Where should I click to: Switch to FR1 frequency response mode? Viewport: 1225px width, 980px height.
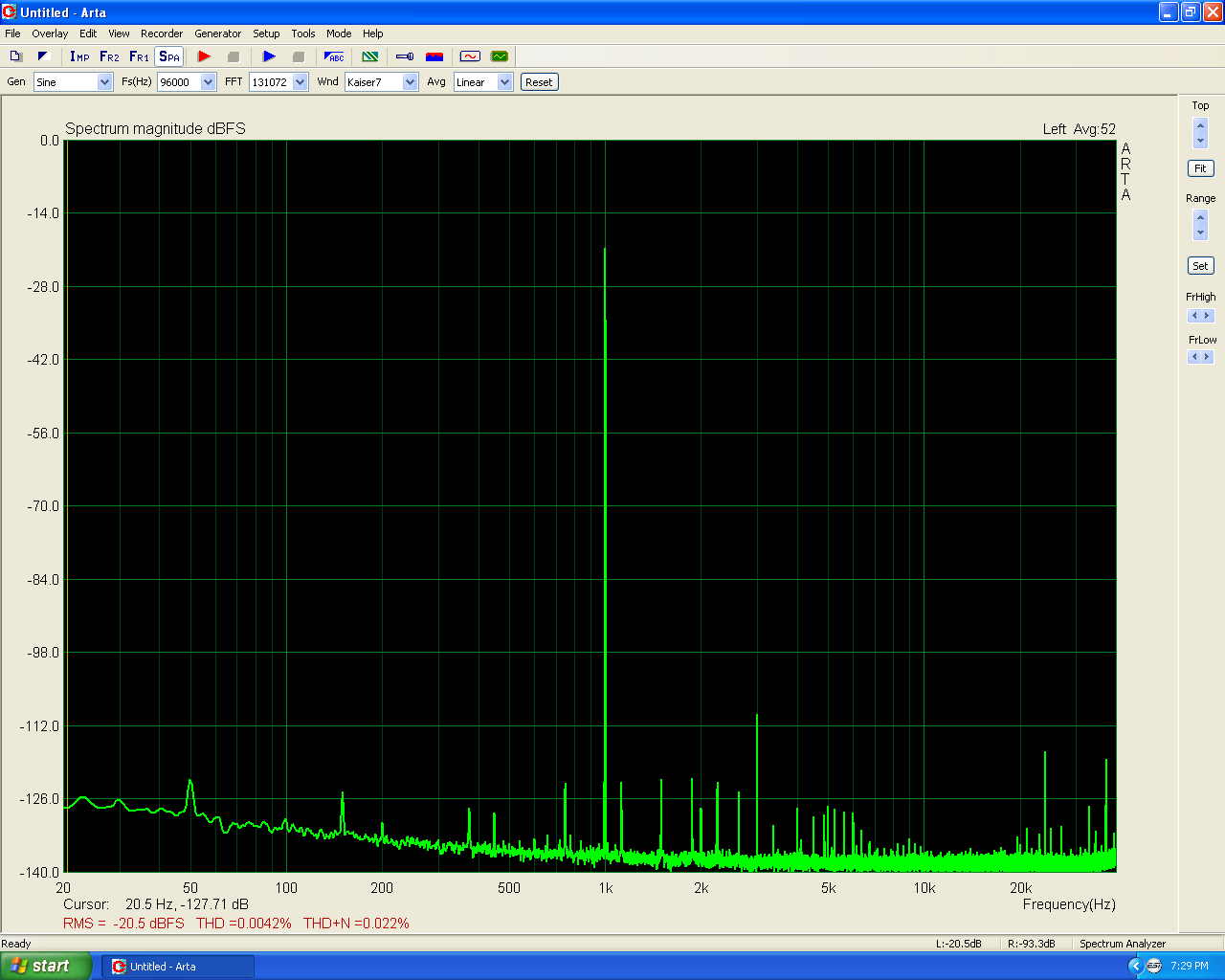point(139,56)
